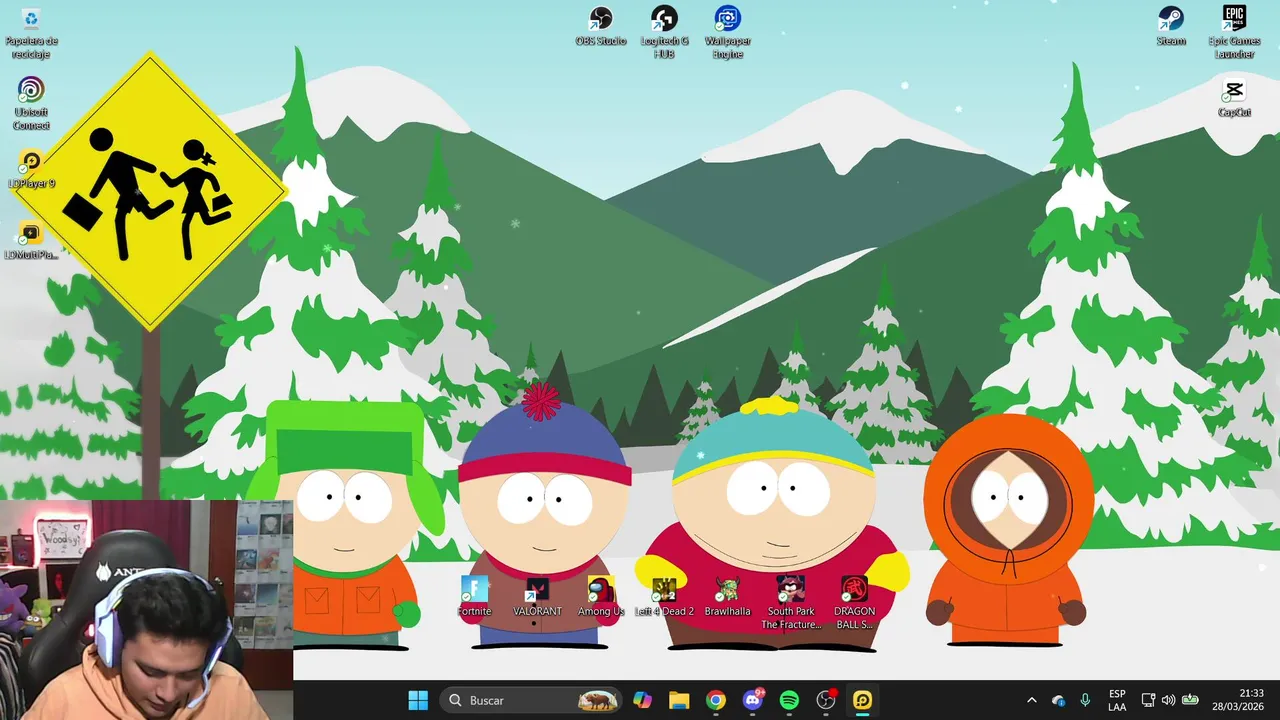Select the Fortnite desktop icon

tap(474, 597)
